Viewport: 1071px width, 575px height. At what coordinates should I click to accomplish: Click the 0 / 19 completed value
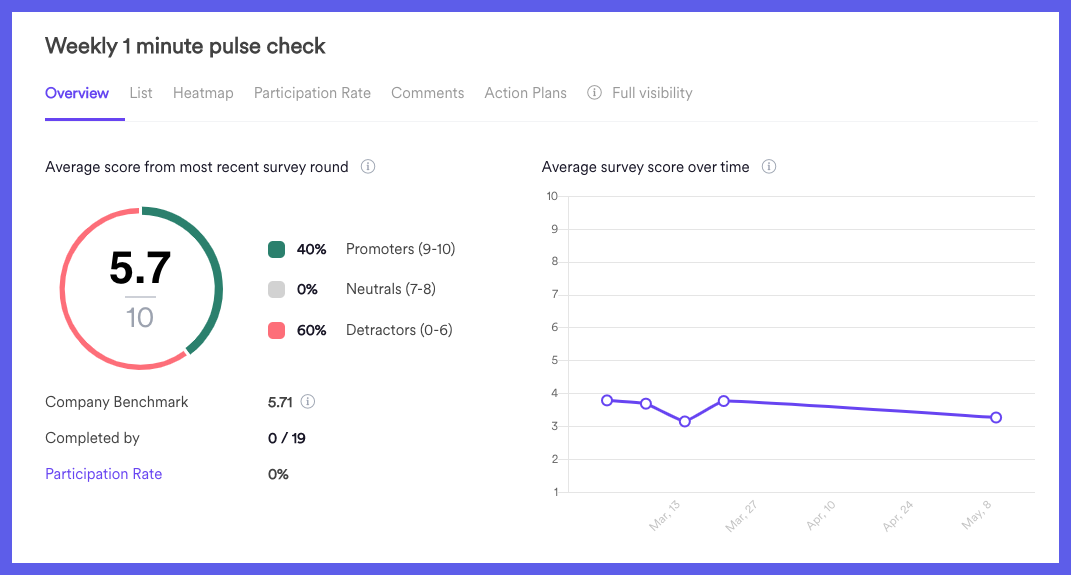coord(287,438)
